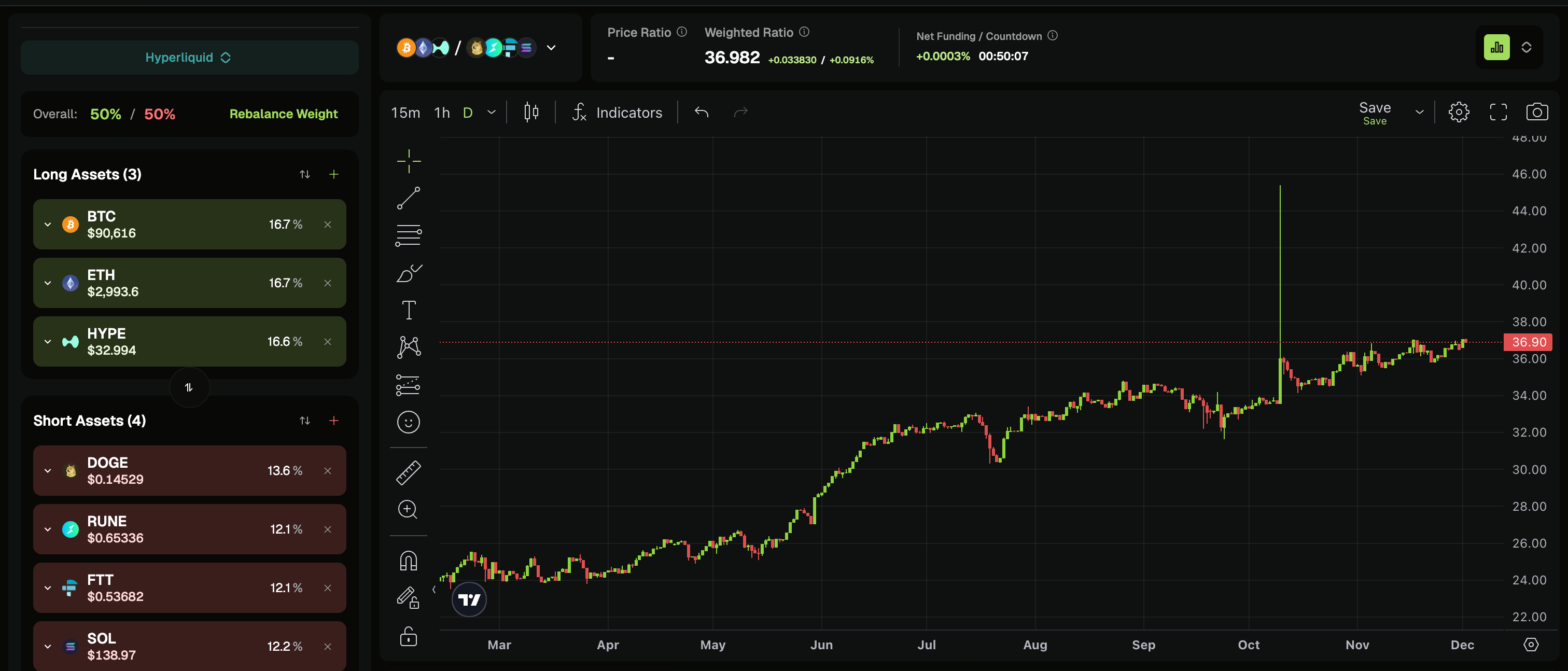Enter fullscreen chart mode
1568x671 pixels.
click(x=1498, y=112)
